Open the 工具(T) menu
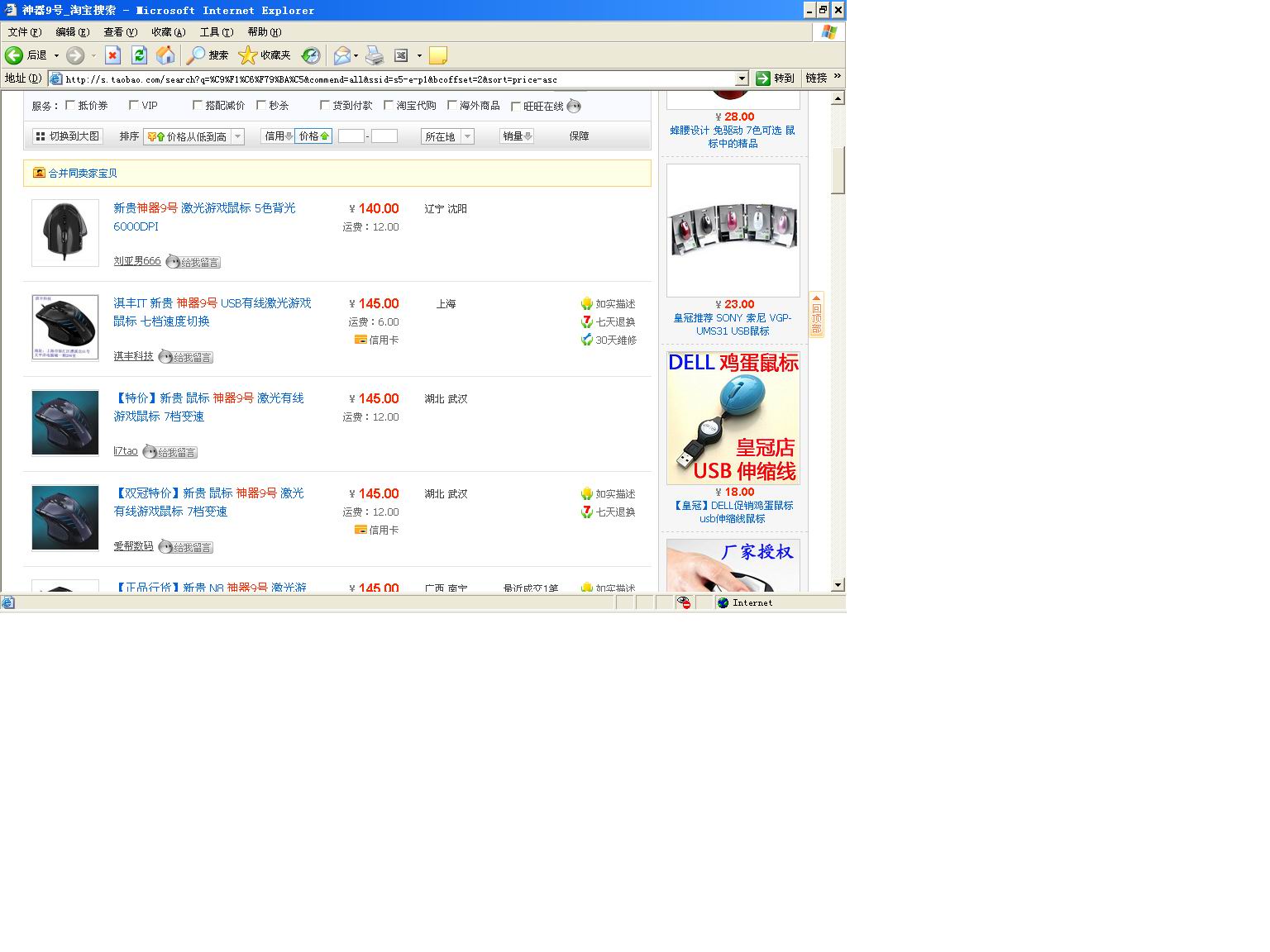Viewport: 1270px width, 952px height. [217, 32]
